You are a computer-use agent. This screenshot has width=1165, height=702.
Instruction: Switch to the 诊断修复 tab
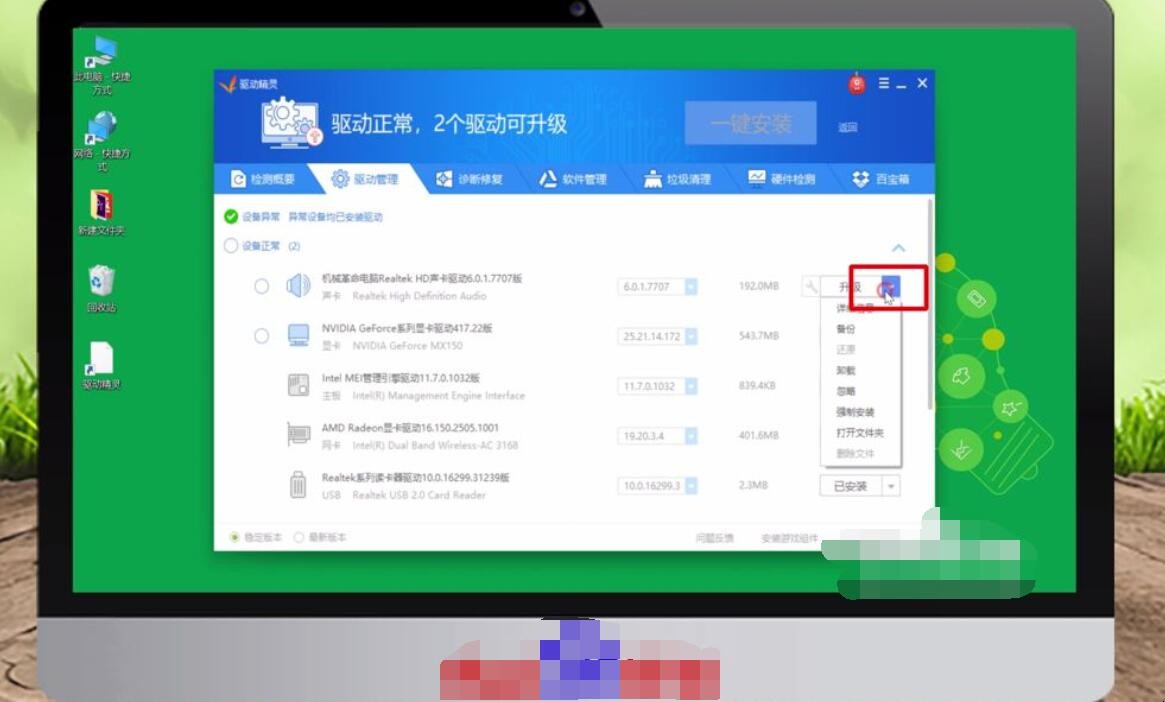click(470, 179)
